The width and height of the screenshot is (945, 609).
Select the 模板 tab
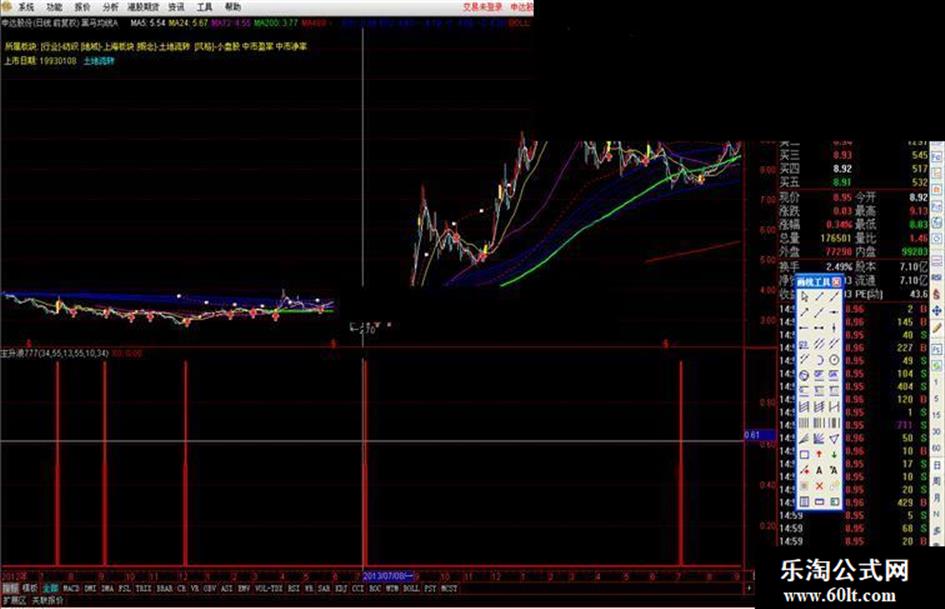pyautogui.click(x=30, y=588)
